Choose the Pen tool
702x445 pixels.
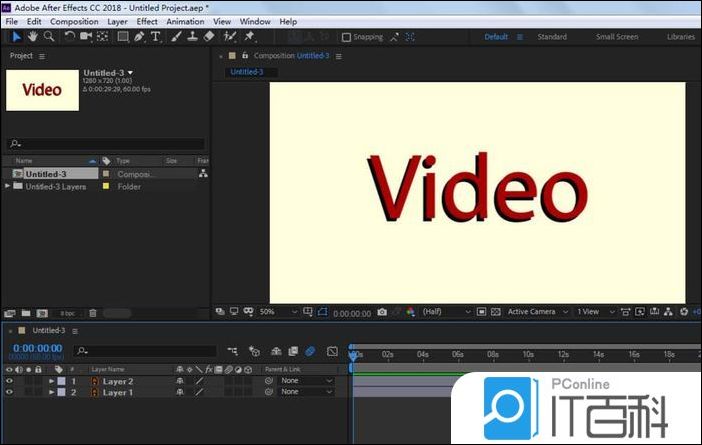139,37
